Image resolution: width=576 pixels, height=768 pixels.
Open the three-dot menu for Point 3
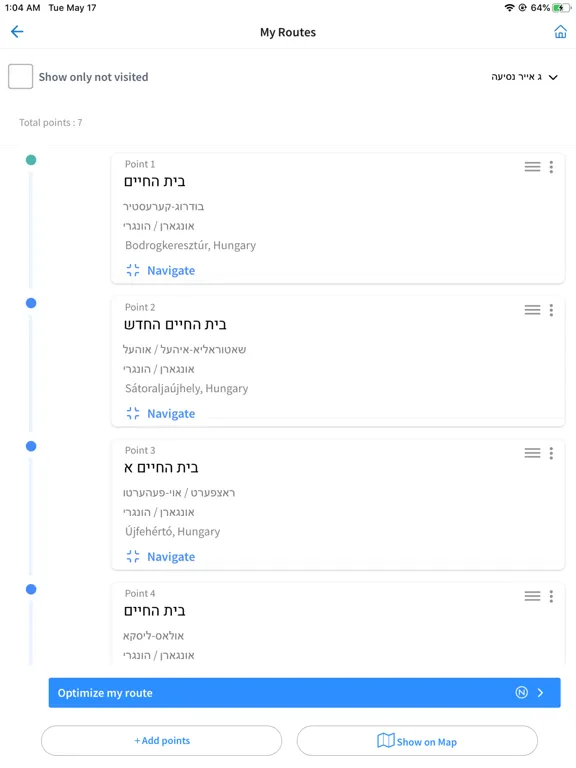click(x=551, y=453)
